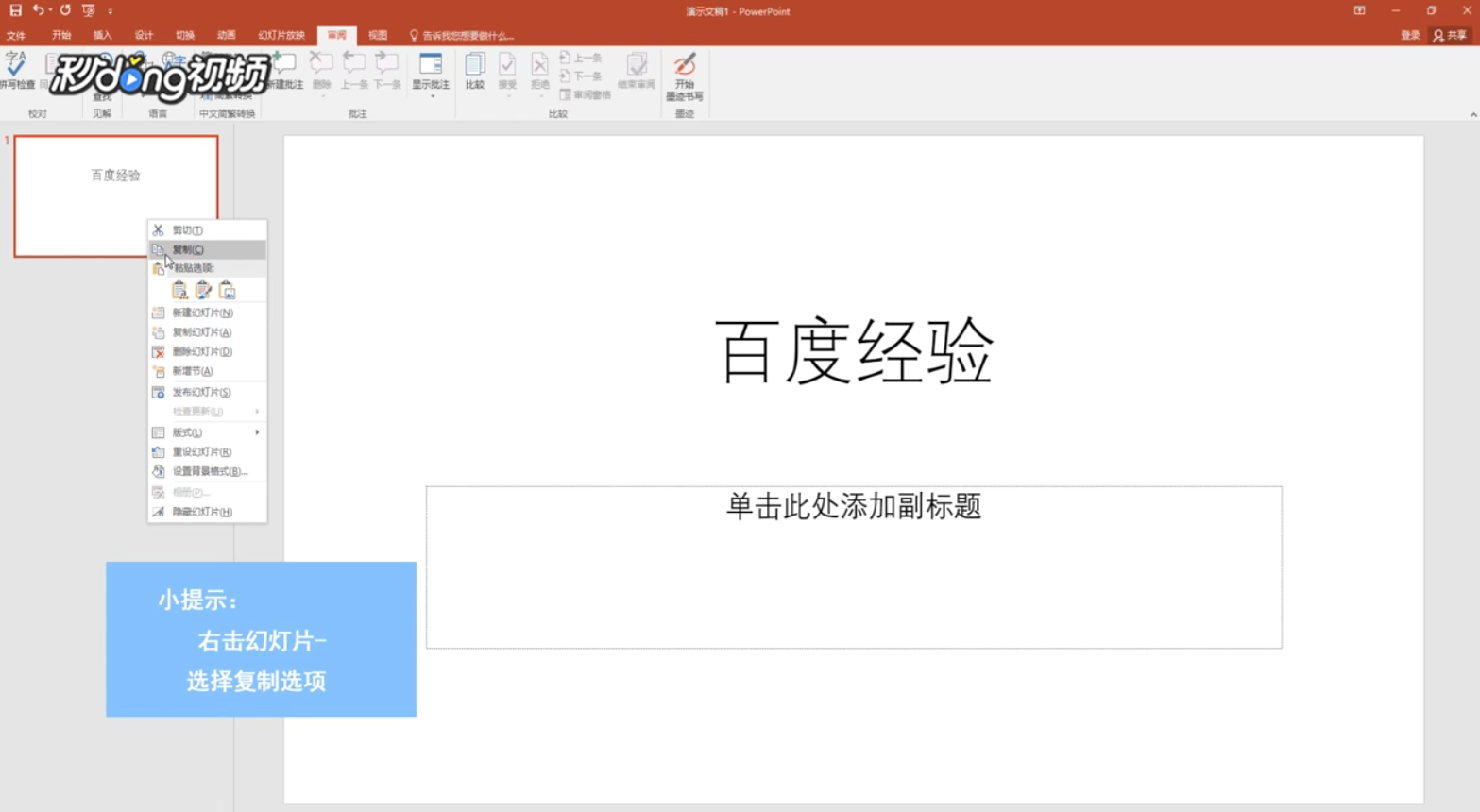The image size is (1480, 812).
Task: Click 下一条 in the compare group
Action: (x=581, y=76)
